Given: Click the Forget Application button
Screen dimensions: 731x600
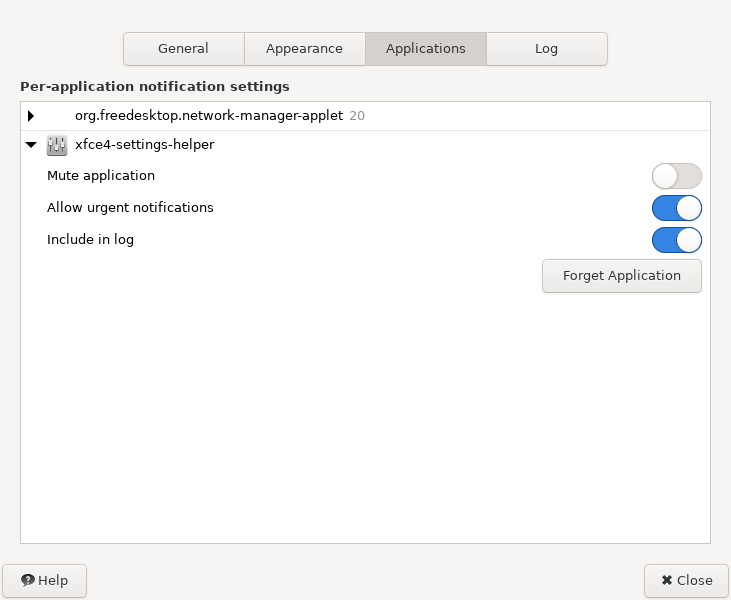Looking at the screenshot, I should pos(621,276).
